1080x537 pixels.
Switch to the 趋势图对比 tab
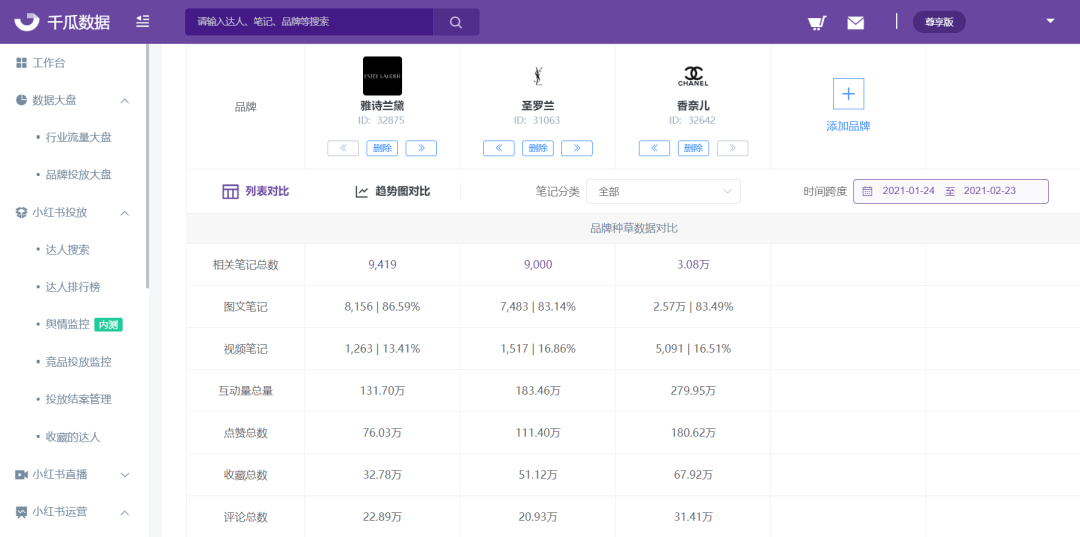393,191
